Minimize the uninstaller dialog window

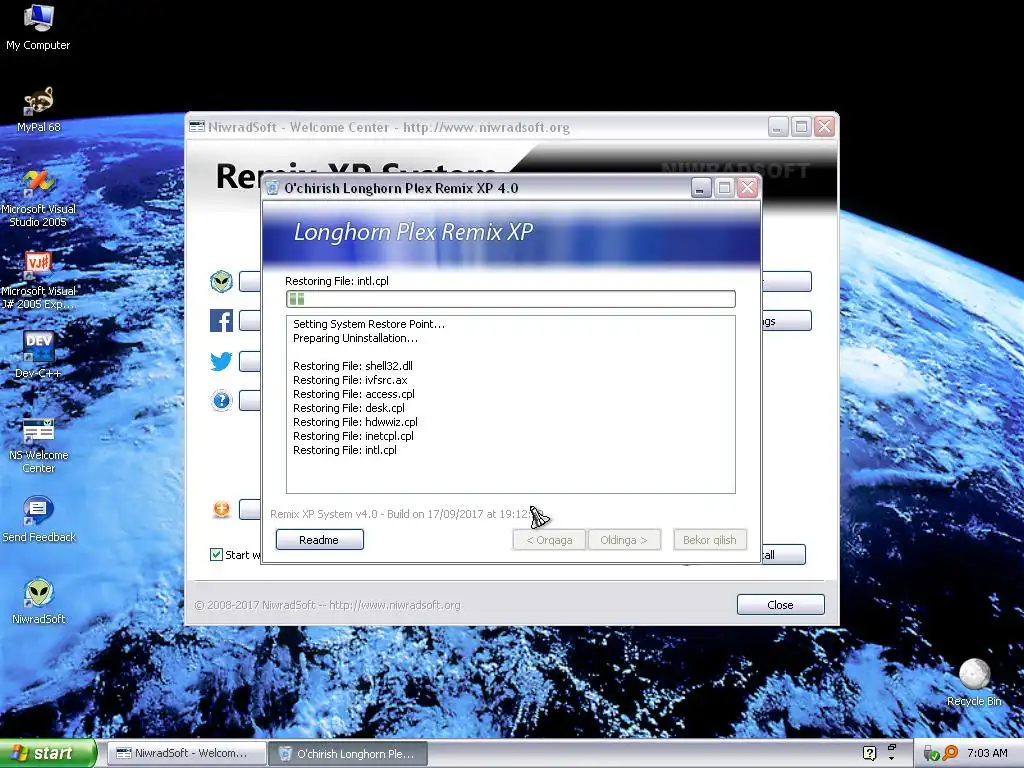click(x=700, y=188)
